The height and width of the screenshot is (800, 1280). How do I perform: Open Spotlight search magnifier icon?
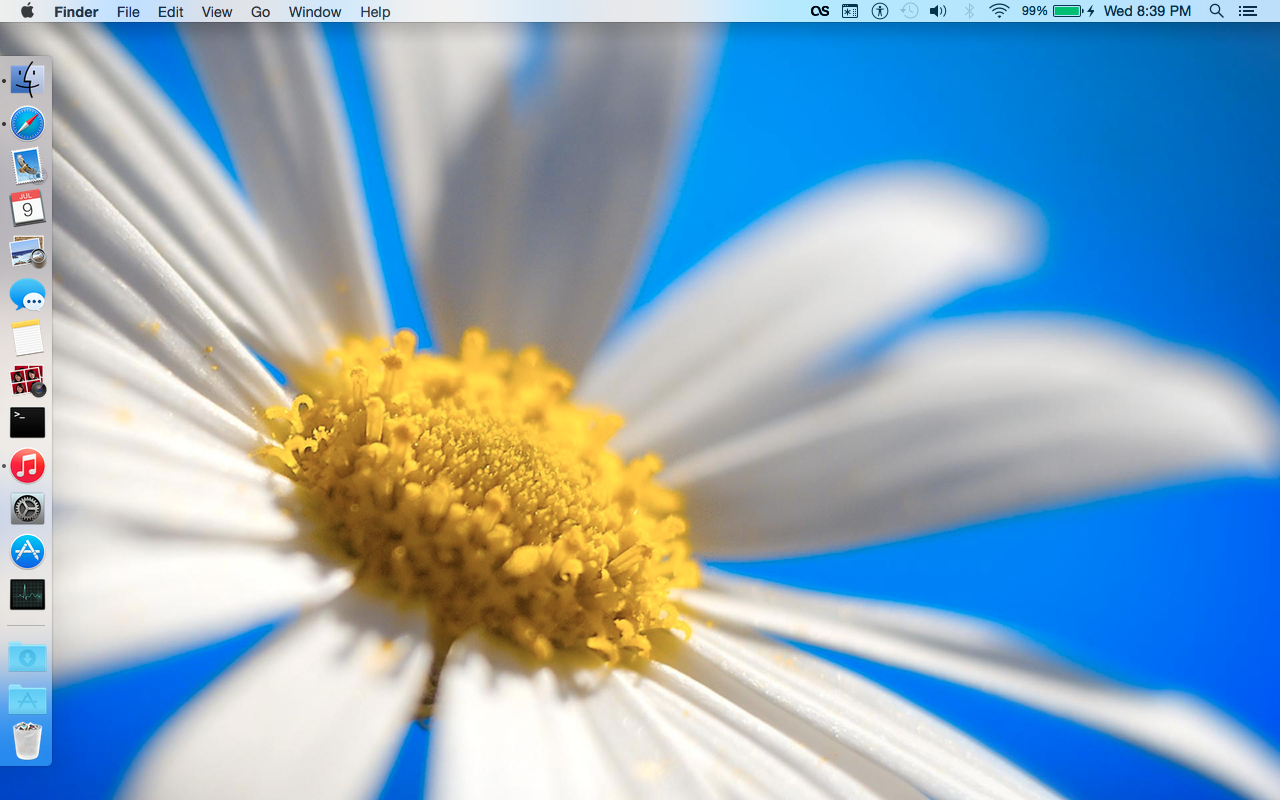tap(1216, 11)
